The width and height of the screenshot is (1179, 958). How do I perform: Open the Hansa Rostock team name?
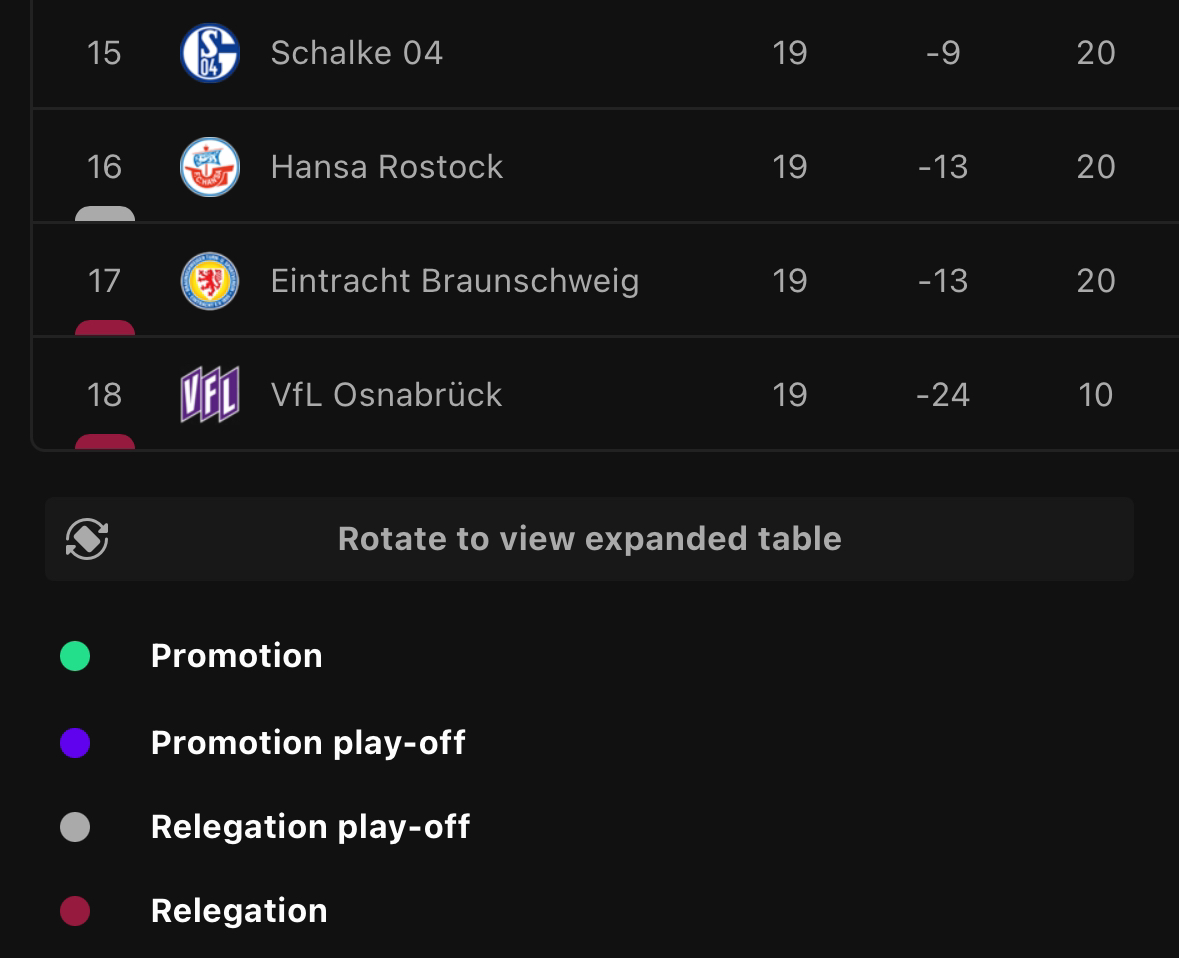click(386, 167)
